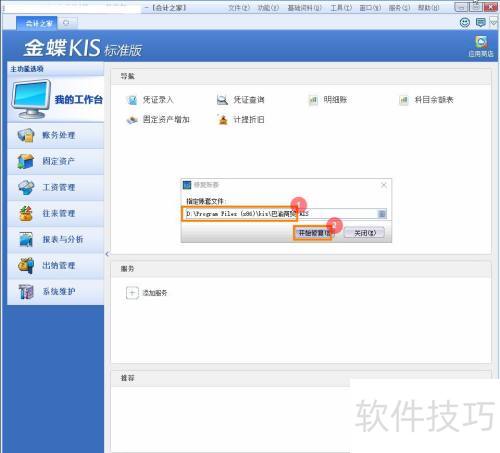Click the dropdown arrow under the chat icon
The width and height of the screenshot is (500, 453).
pyautogui.click(x=494, y=23)
